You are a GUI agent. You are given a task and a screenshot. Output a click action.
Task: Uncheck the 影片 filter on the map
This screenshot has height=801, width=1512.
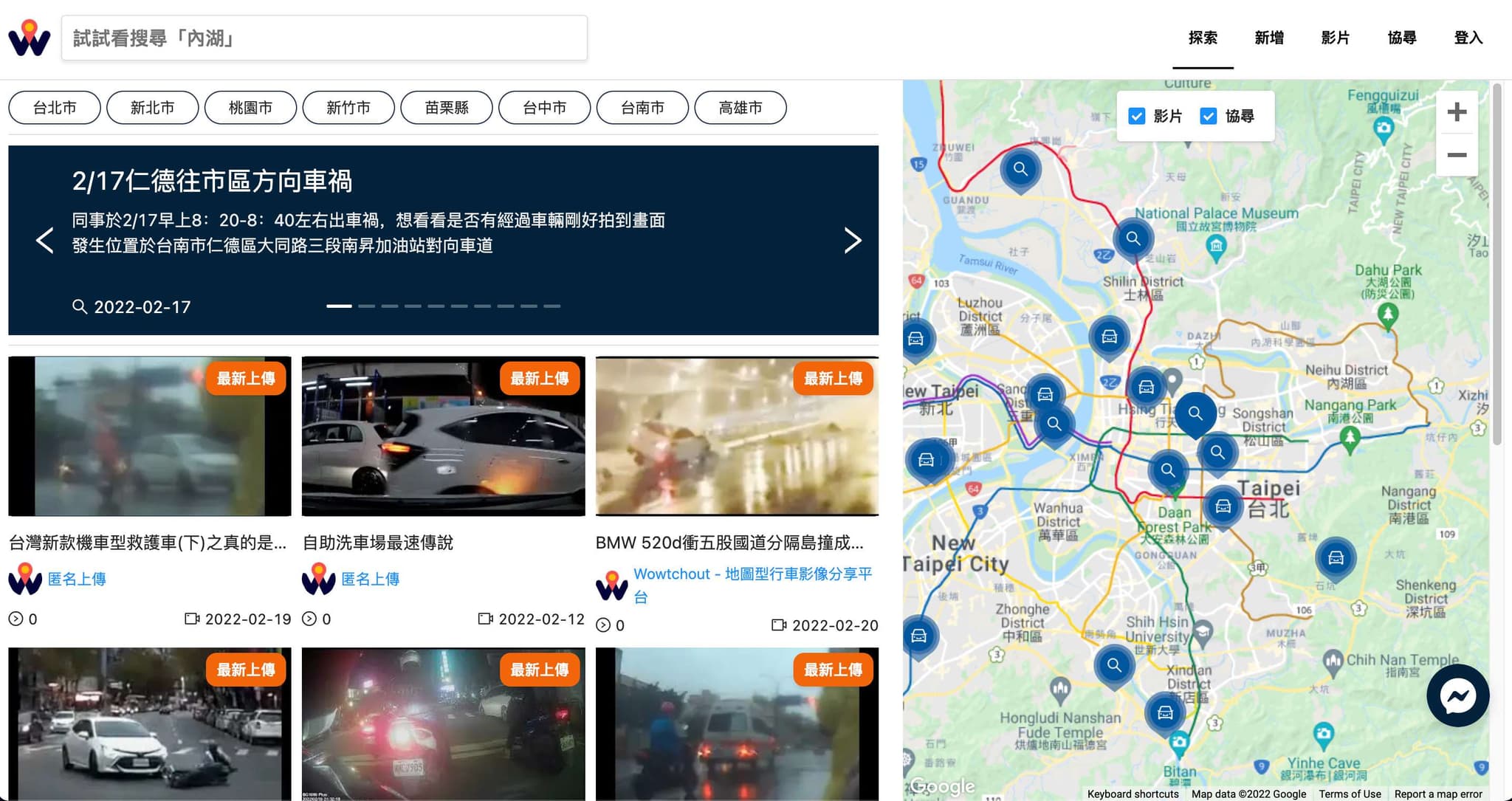(1135, 116)
